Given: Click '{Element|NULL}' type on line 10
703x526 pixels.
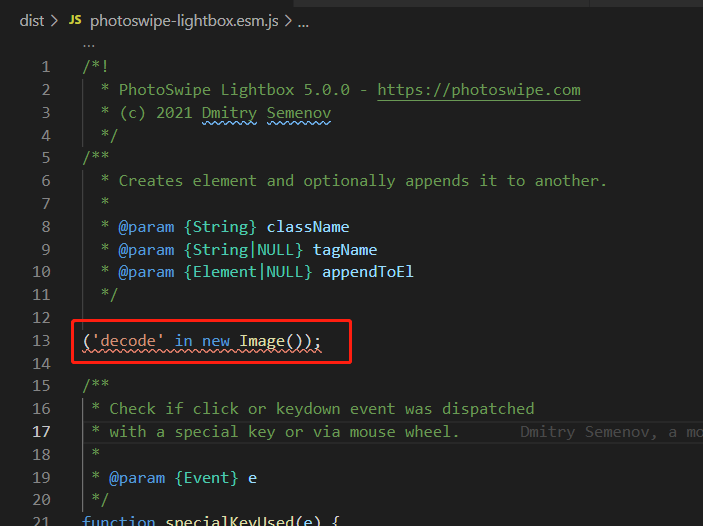Looking at the screenshot, I should coord(248,272).
